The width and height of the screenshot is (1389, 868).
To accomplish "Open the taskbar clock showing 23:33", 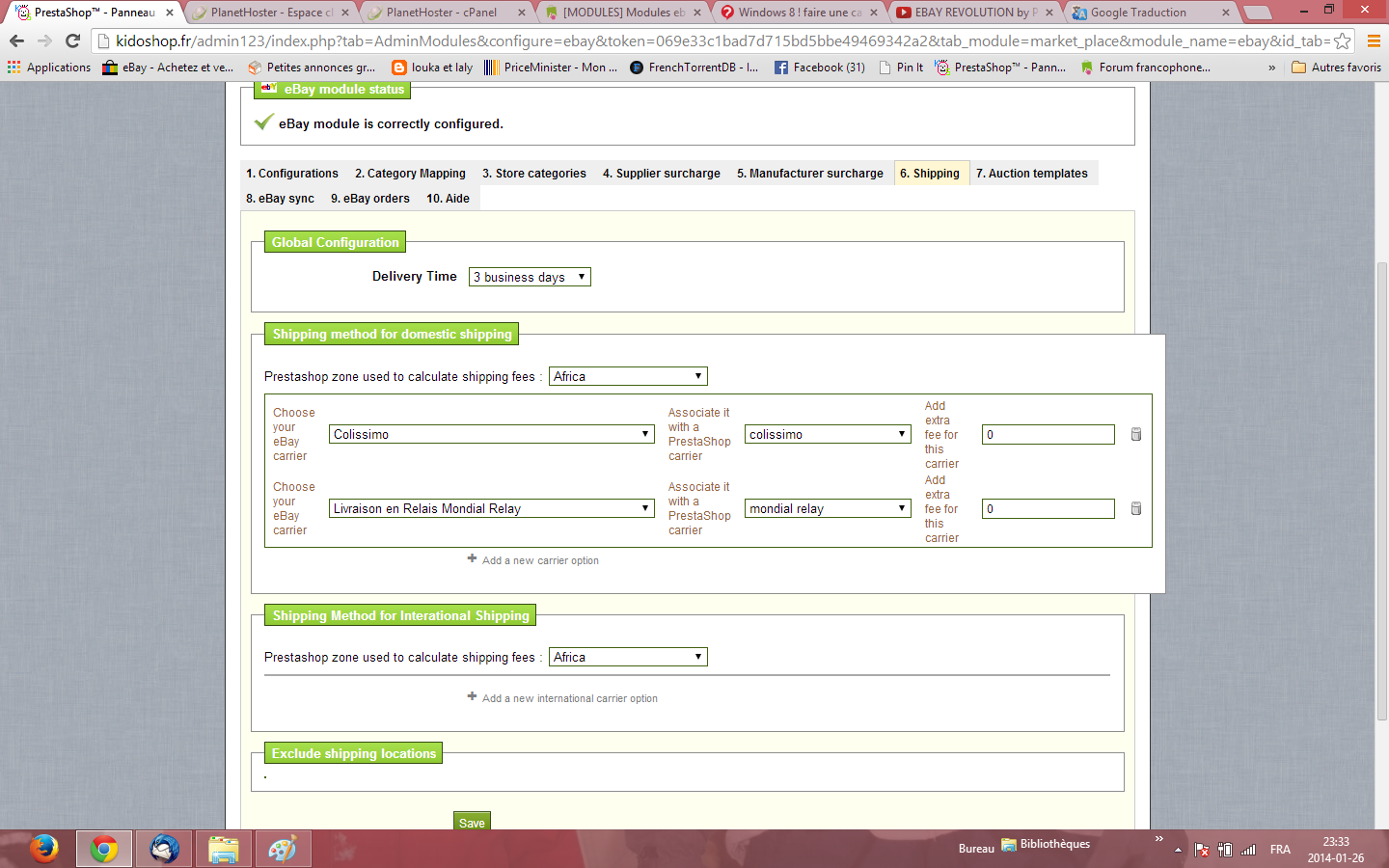I will coord(1336,850).
